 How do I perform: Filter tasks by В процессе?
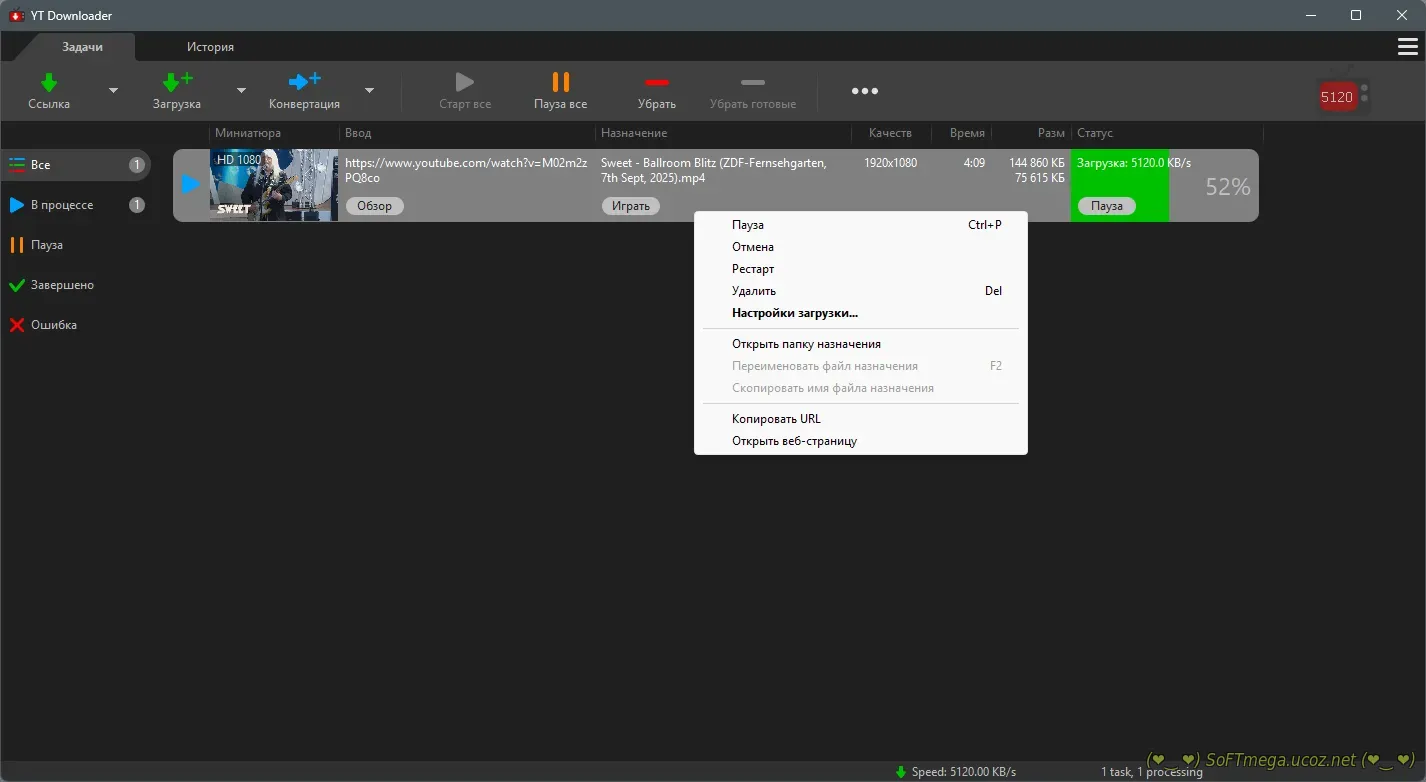[62, 205]
